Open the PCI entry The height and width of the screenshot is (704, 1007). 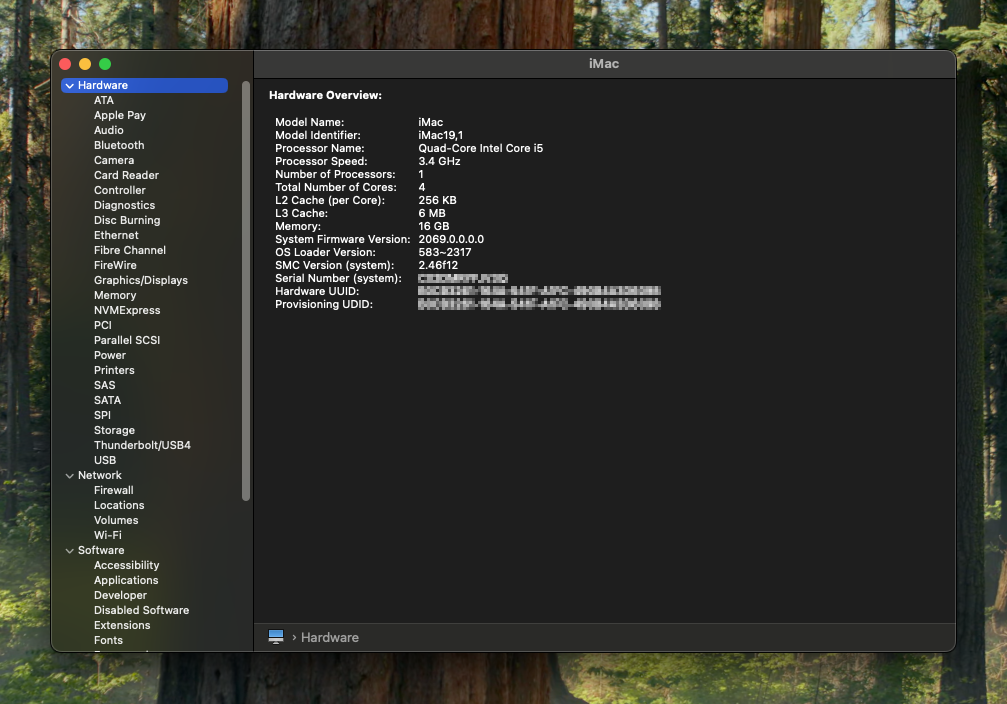[102, 325]
